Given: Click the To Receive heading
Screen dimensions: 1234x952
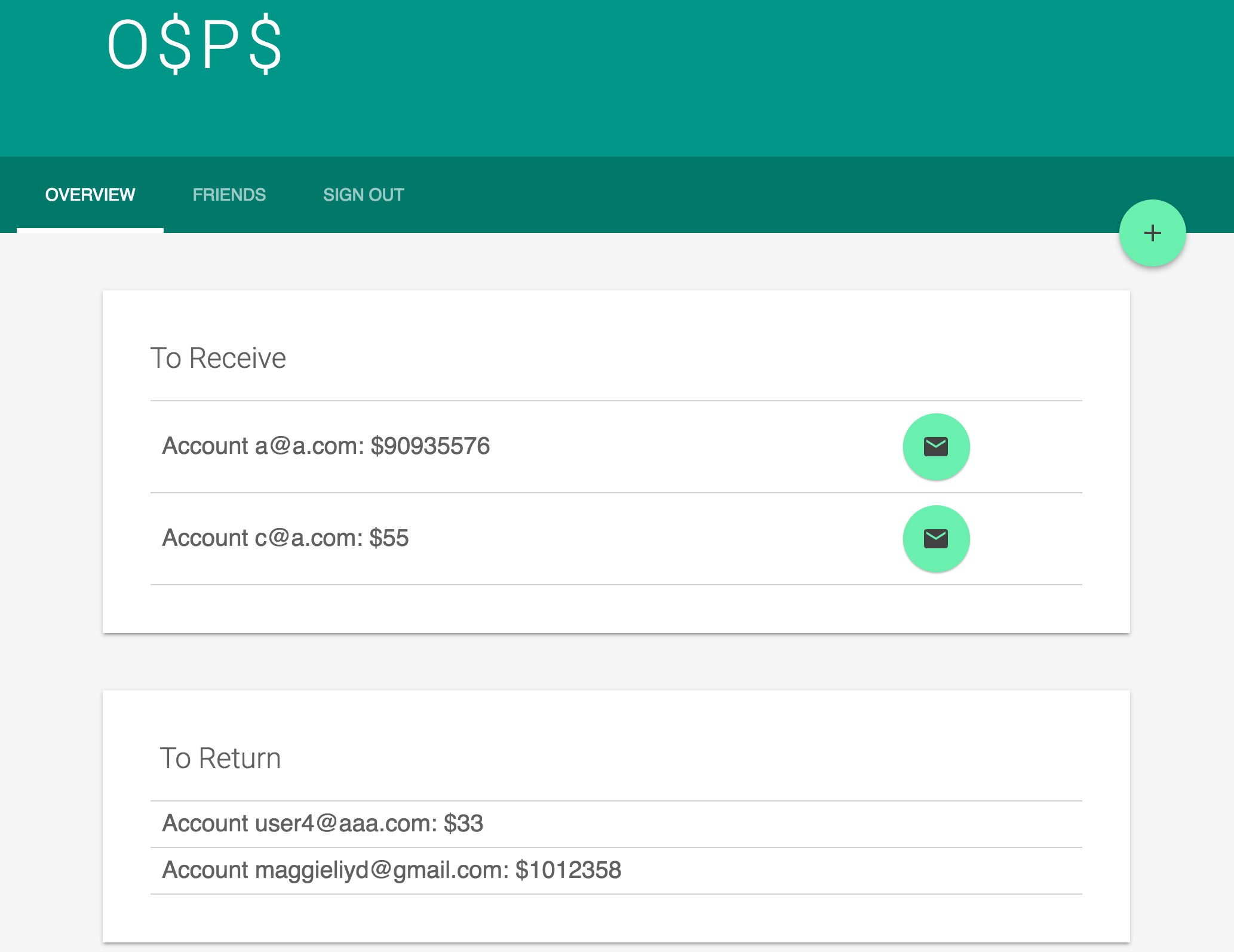Looking at the screenshot, I should coord(218,358).
